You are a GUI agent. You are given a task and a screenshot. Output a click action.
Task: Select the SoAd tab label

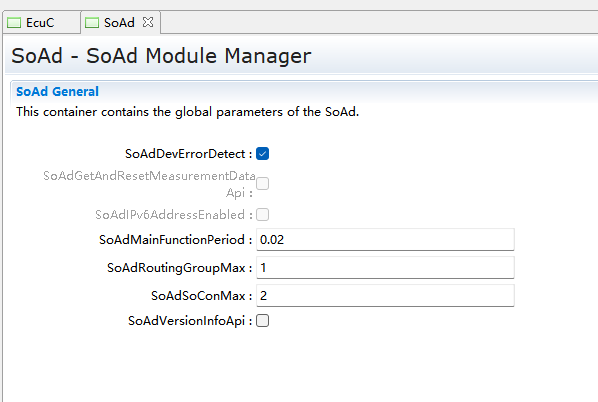coord(119,23)
